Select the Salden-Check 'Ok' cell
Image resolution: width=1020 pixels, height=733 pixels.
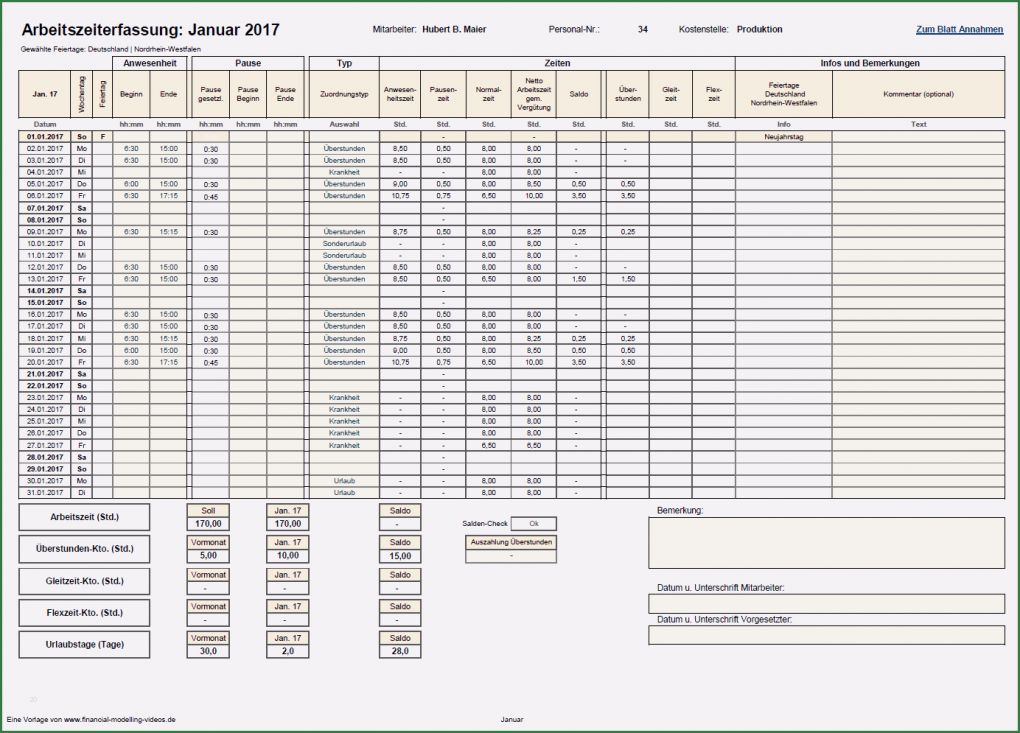click(533, 523)
